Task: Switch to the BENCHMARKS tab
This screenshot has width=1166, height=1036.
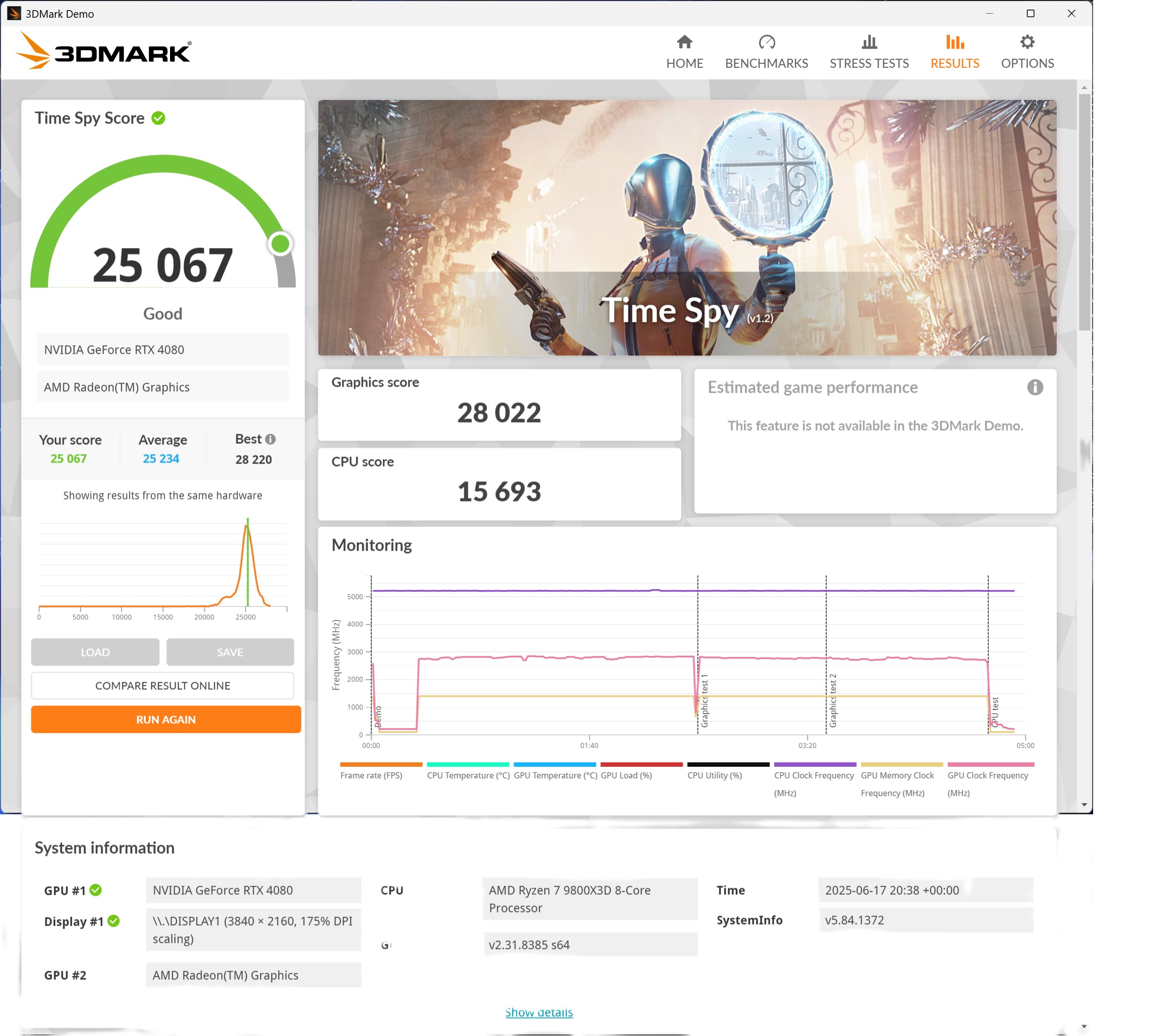Action: (x=767, y=51)
